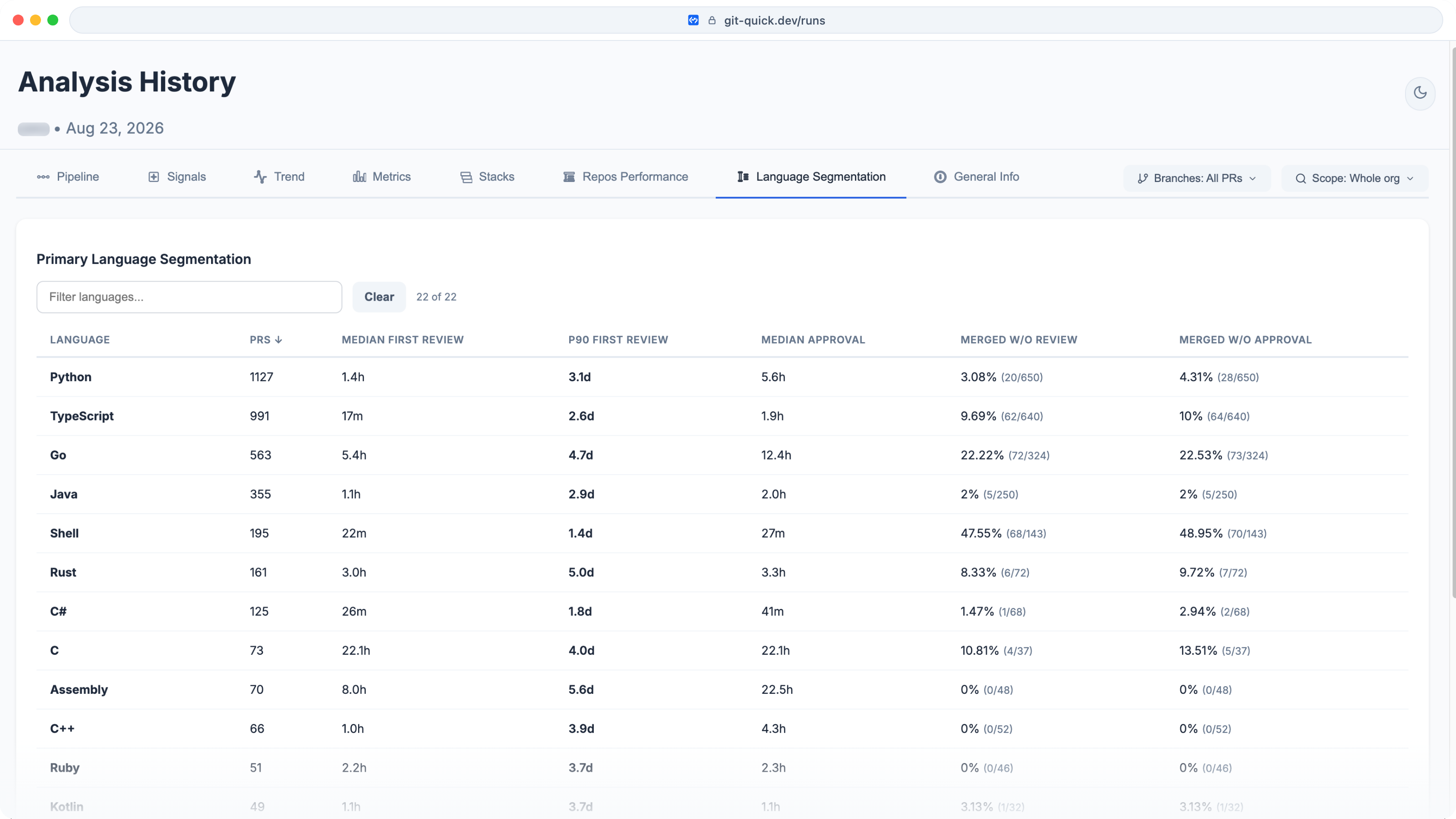Viewport: 1456px width, 819px height.
Task: Click the Language Segmentation tab icon
Action: tap(743, 177)
